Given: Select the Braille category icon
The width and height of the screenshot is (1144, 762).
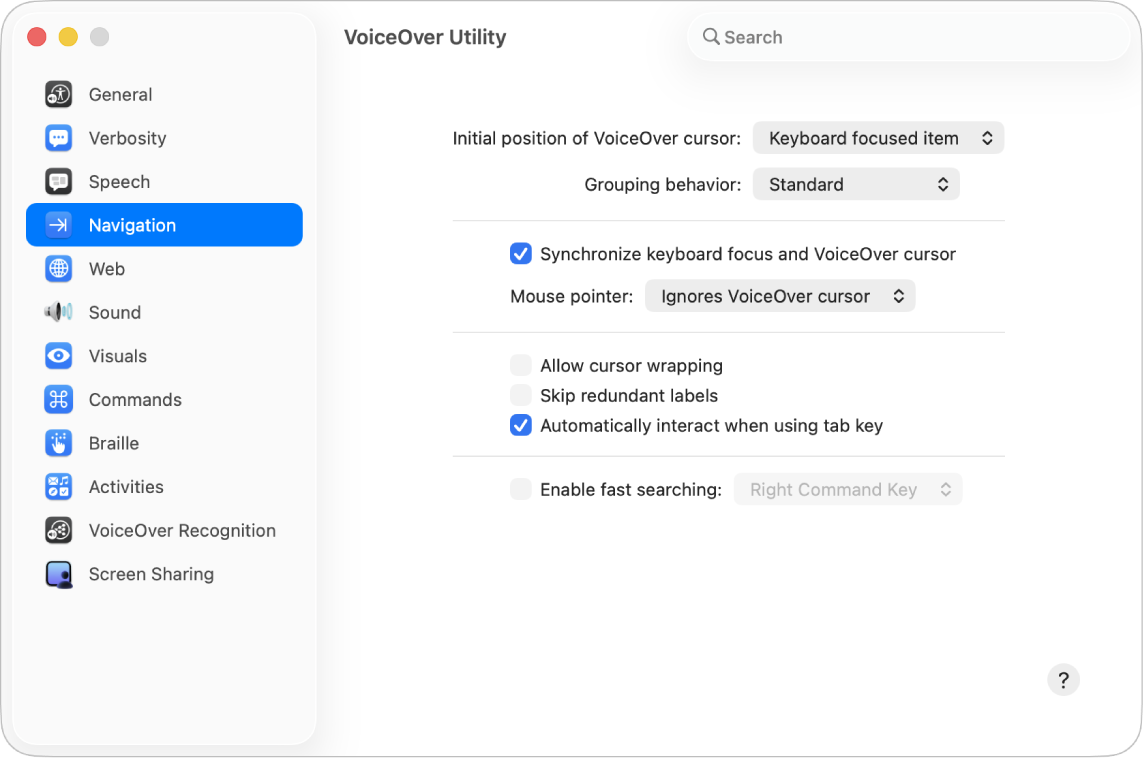Looking at the screenshot, I should [x=58, y=443].
